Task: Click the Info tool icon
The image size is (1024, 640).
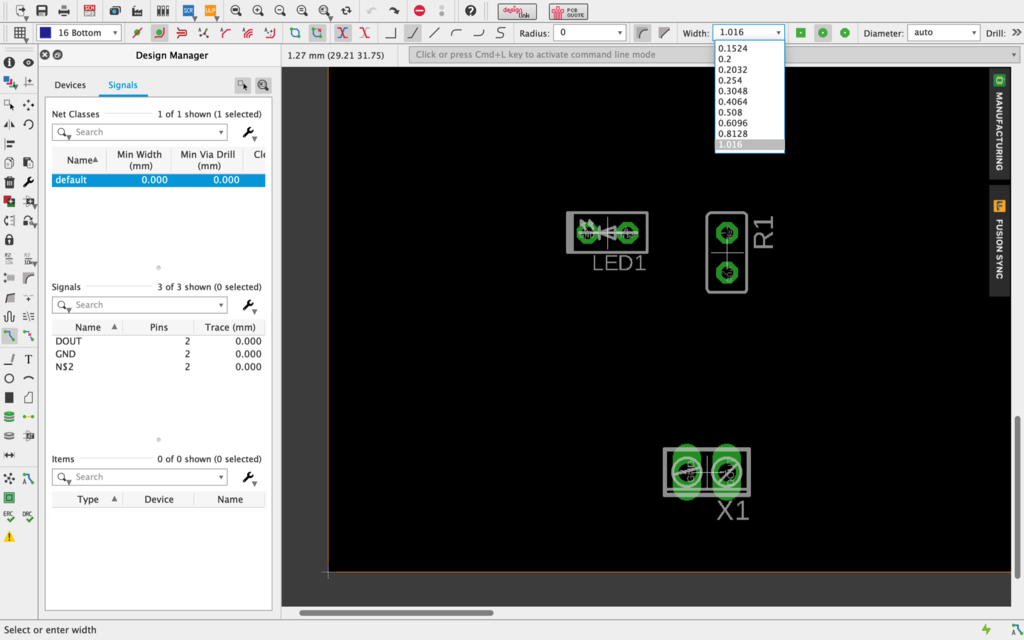Action: tap(9, 63)
